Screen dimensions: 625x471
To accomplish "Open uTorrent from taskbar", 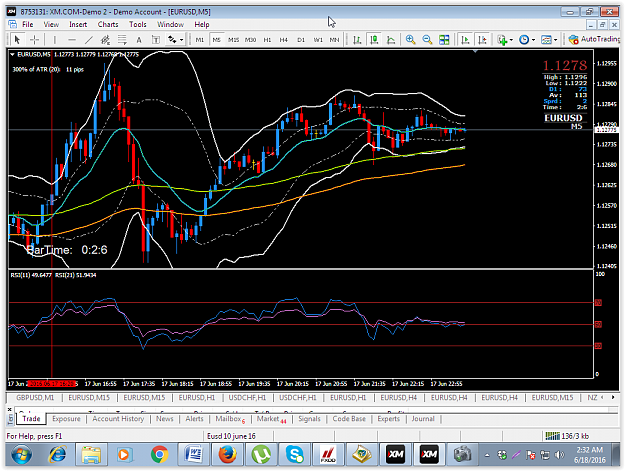I will (261, 455).
